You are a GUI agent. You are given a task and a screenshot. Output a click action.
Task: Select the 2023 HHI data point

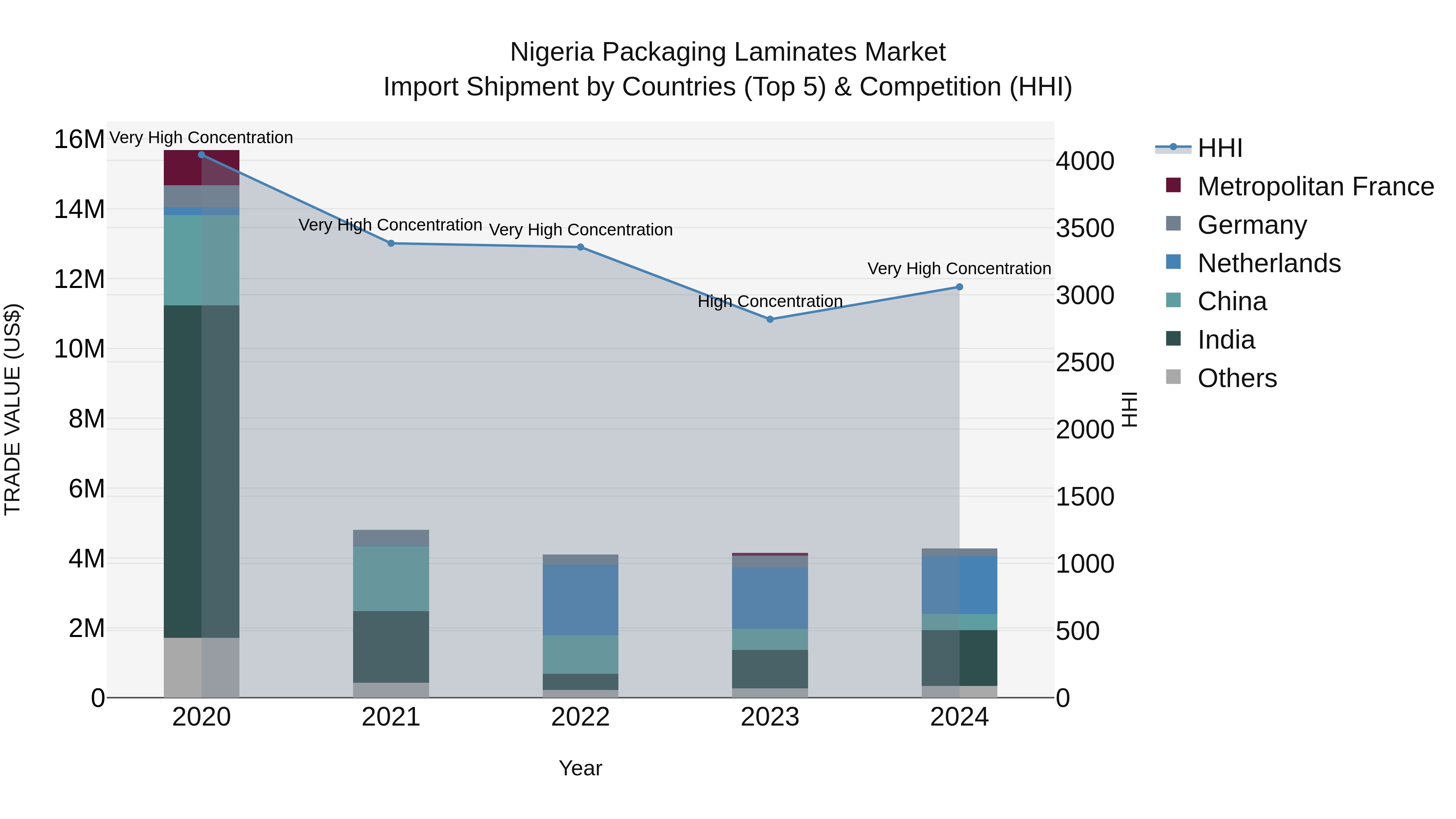(770, 320)
